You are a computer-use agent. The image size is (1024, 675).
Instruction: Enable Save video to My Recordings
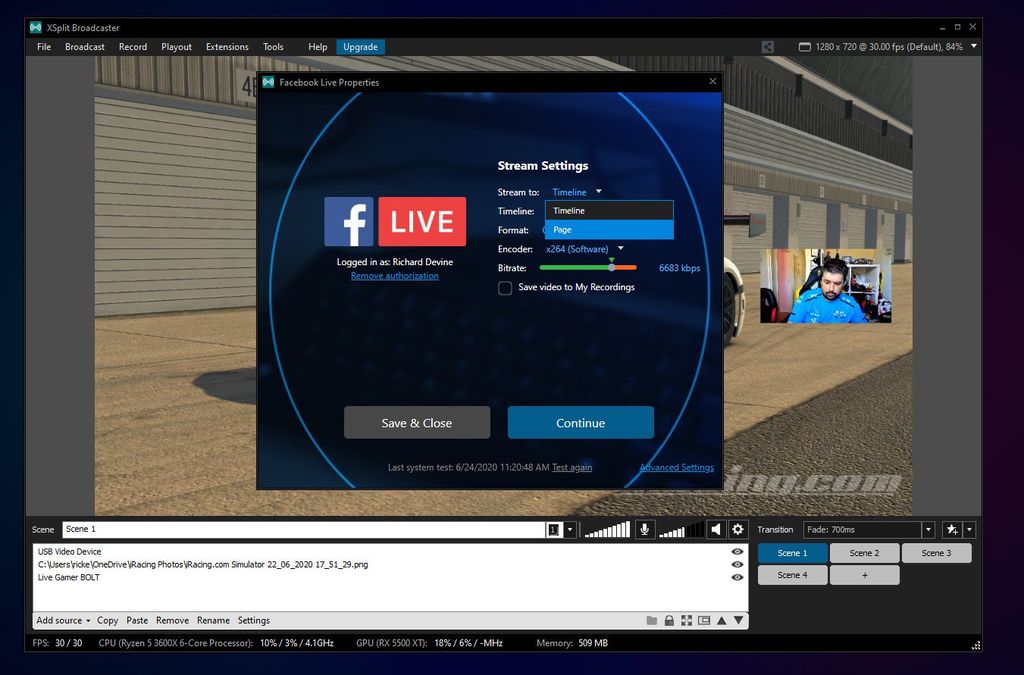505,287
